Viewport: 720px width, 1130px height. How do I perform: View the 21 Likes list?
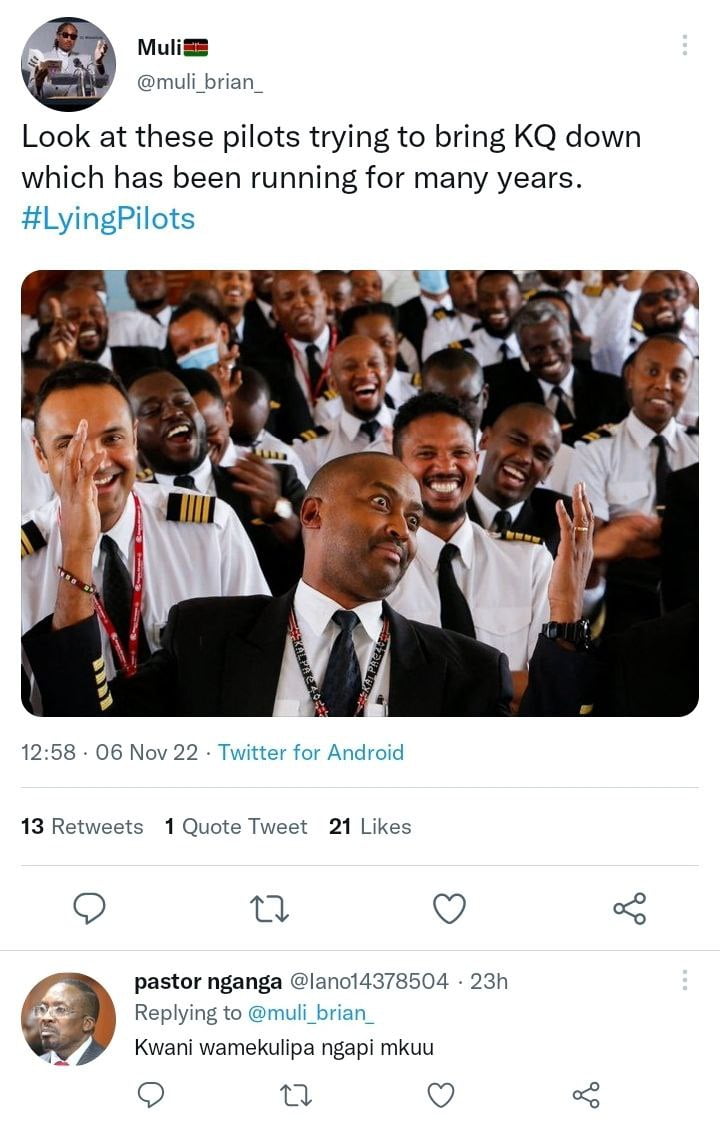(x=370, y=827)
